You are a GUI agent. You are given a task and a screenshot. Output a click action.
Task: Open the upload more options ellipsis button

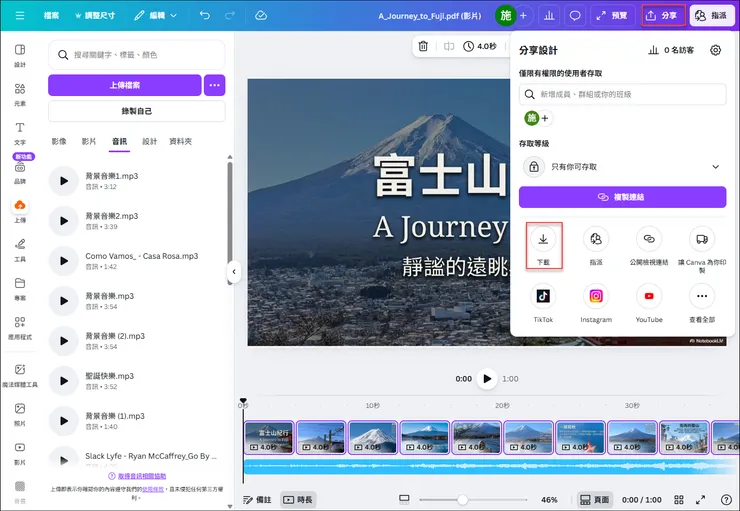[x=214, y=85]
